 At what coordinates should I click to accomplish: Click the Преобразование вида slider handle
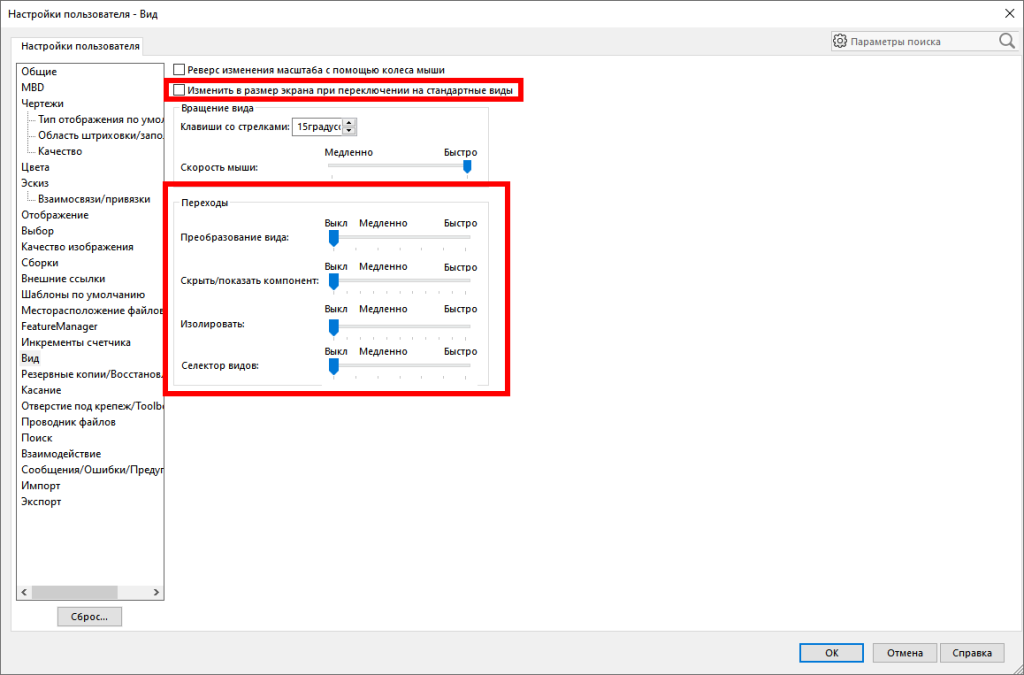pyautogui.click(x=334, y=238)
